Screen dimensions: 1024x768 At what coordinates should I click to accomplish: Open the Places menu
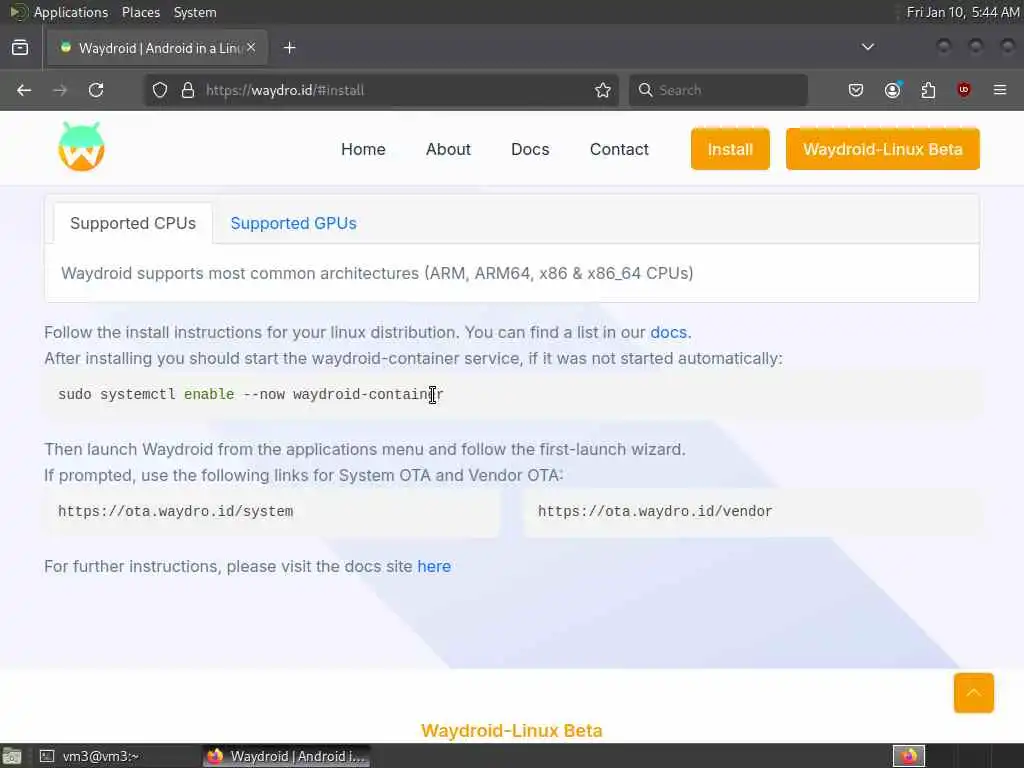coord(140,12)
